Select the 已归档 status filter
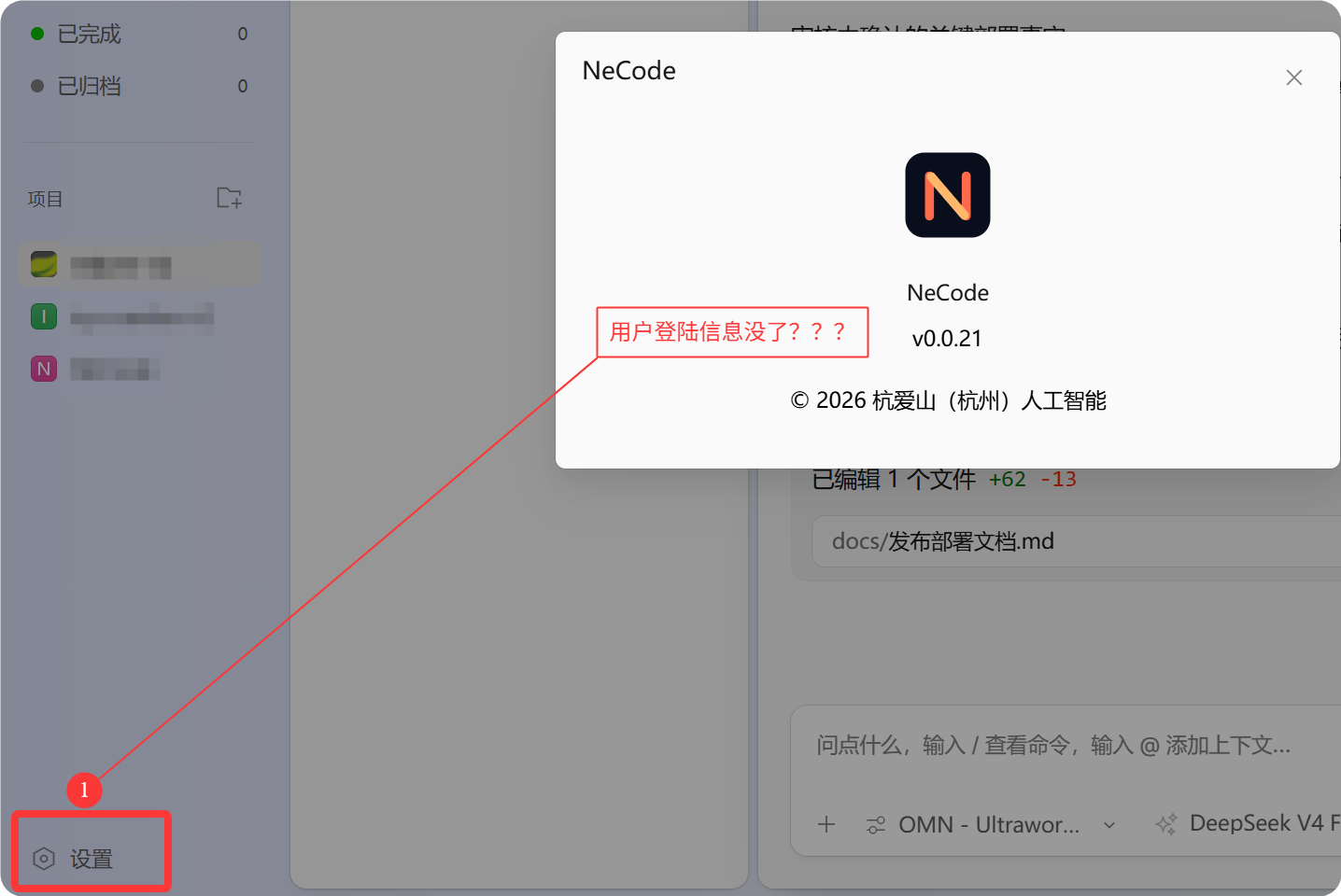Image resolution: width=1341 pixels, height=896 pixels. coord(139,86)
